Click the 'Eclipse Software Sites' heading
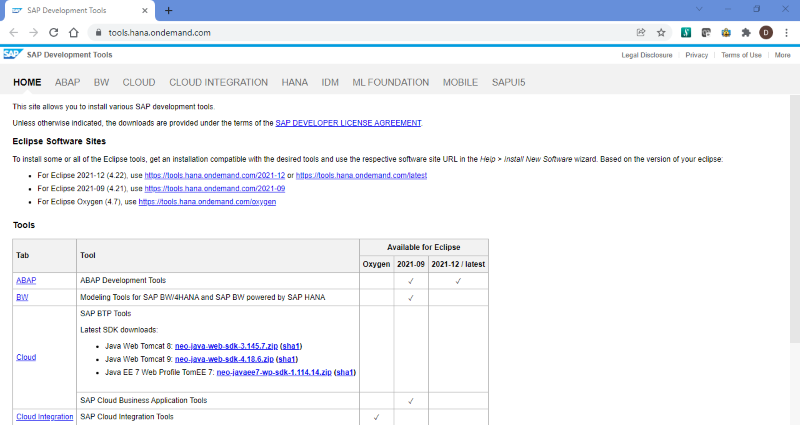This screenshot has height=425, width=800. click(x=59, y=141)
